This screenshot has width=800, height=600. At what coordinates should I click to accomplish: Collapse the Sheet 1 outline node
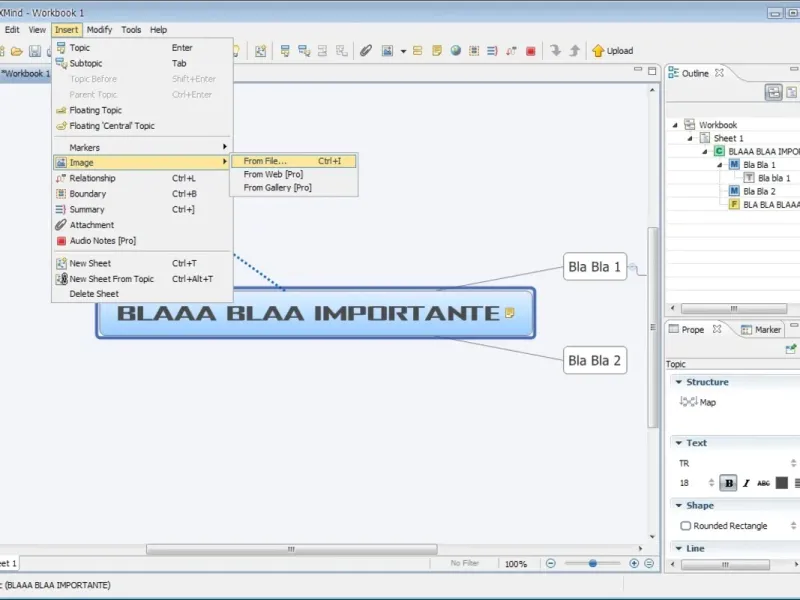(690, 138)
